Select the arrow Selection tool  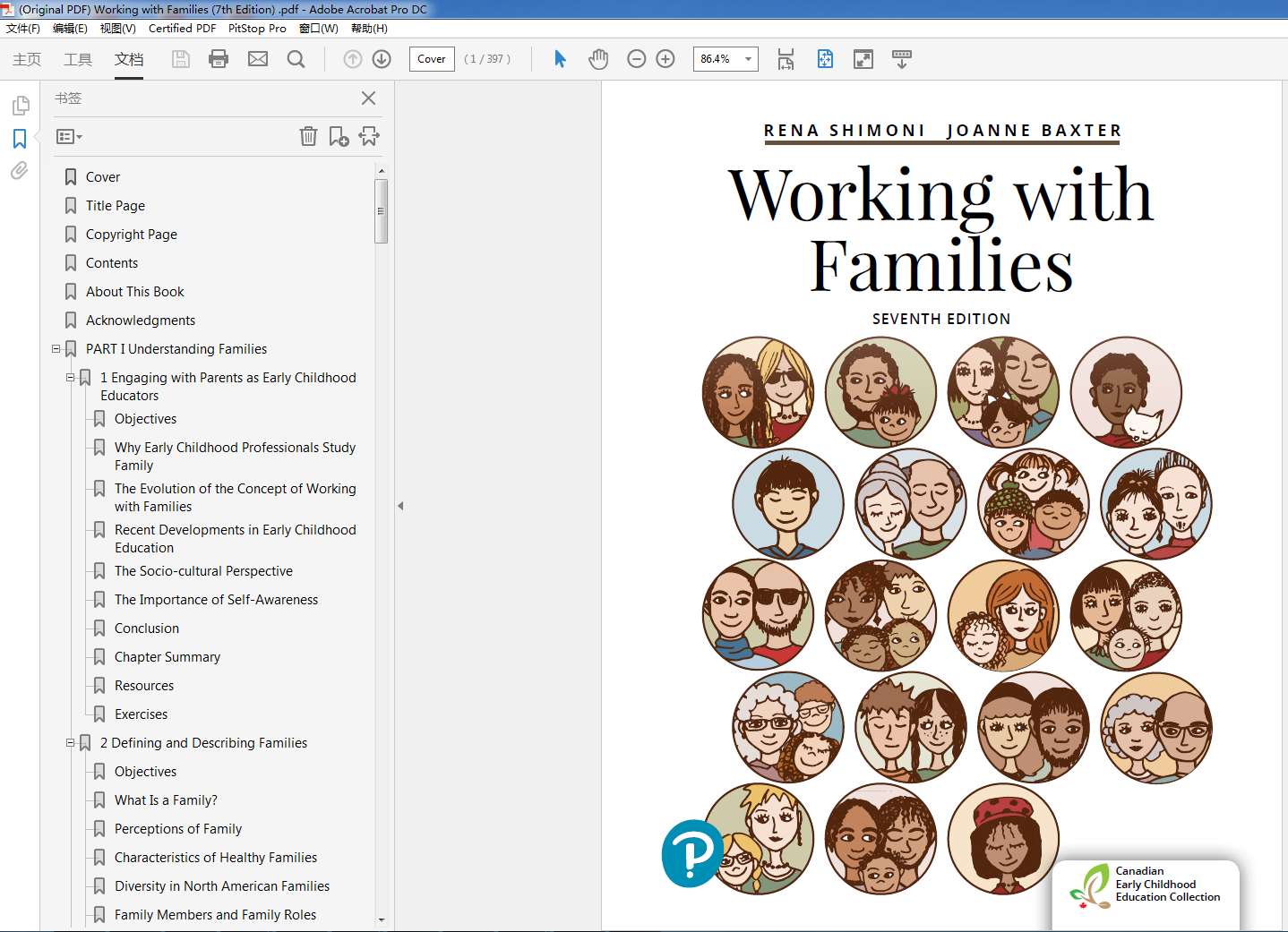click(x=560, y=59)
